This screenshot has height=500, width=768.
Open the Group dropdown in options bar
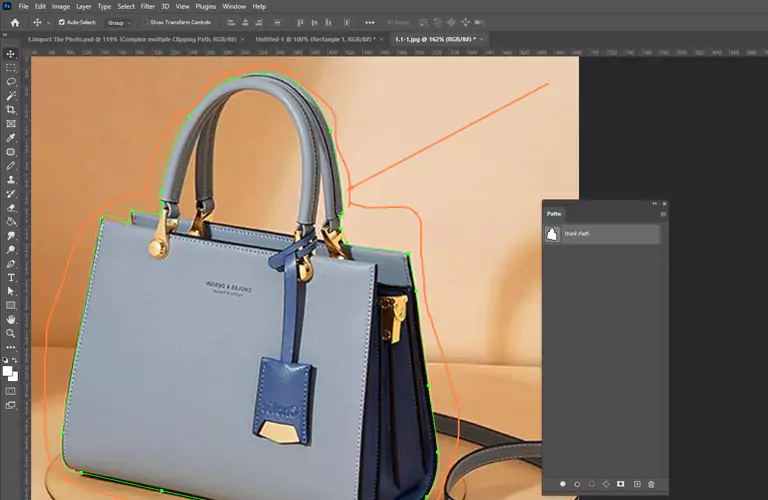119,22
